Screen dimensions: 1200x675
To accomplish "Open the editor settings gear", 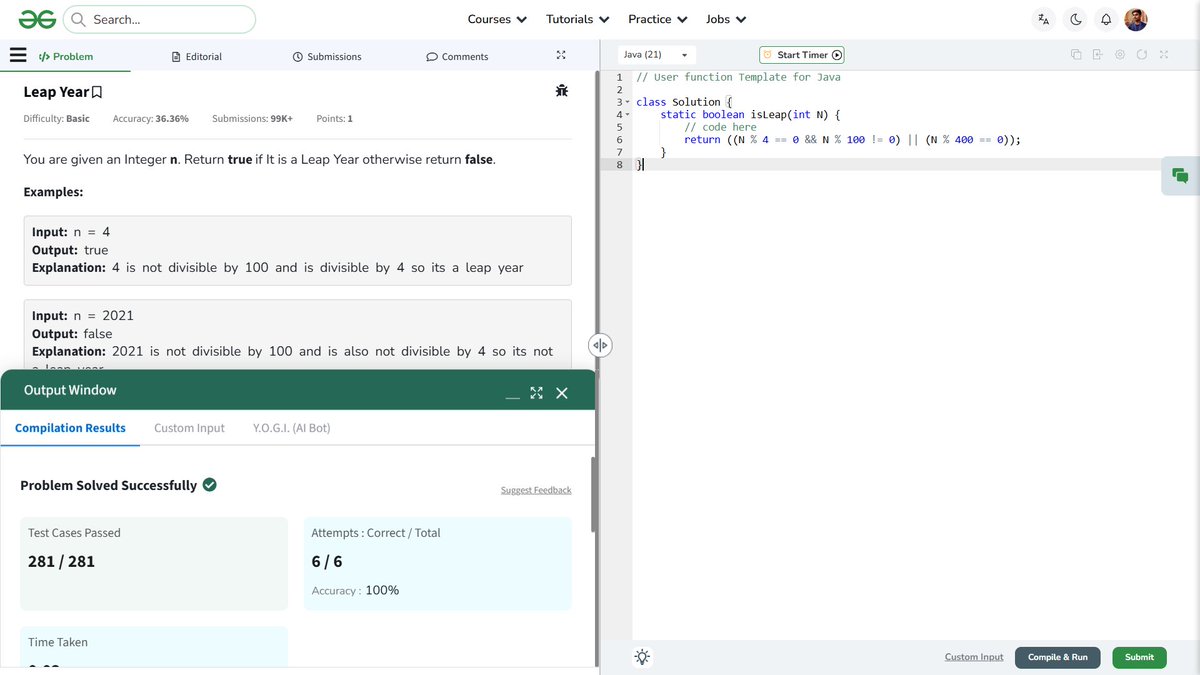I will pyautogui.click(x=1120, y=54).
